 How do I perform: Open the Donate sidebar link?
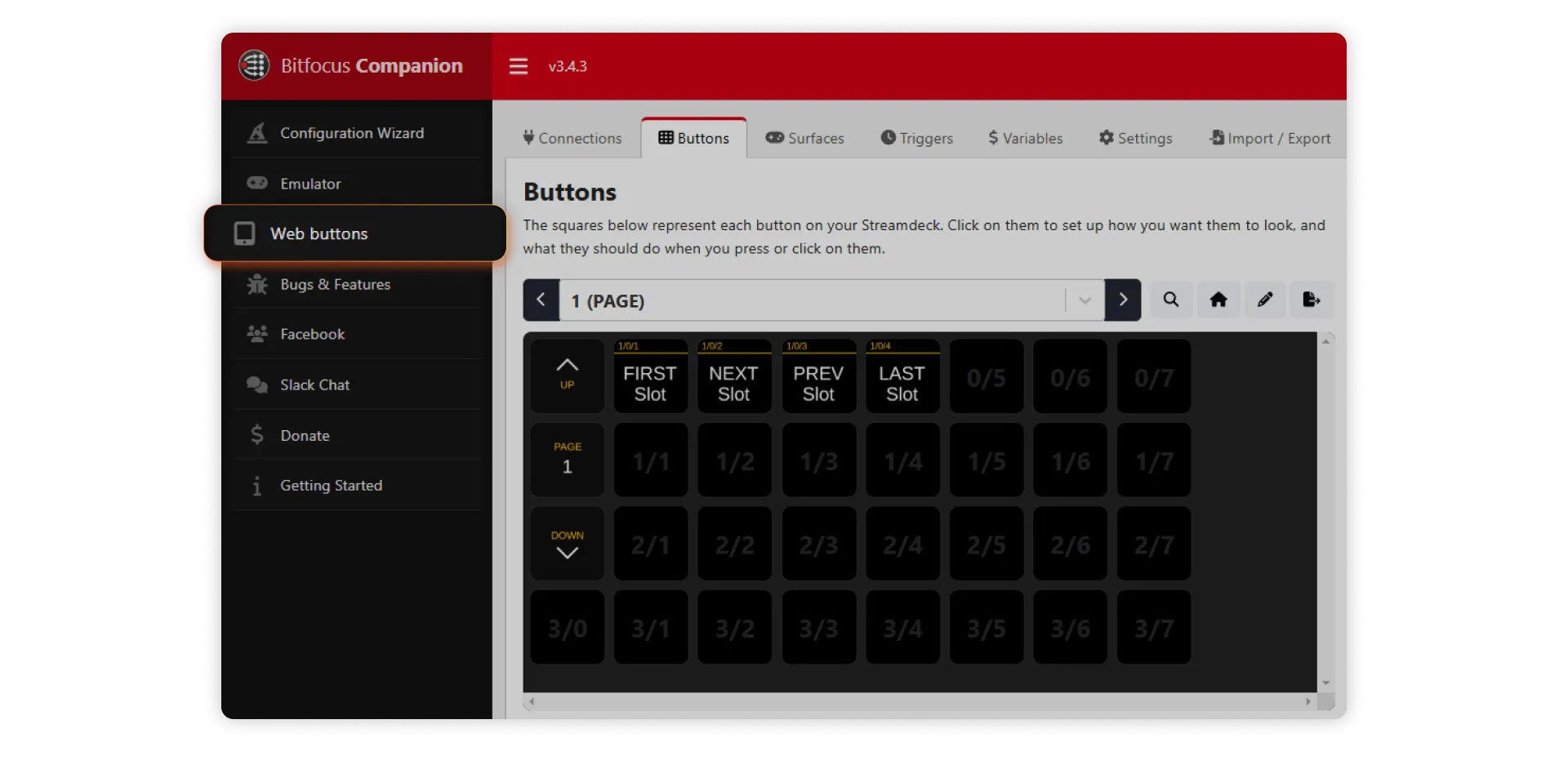[x=357, y=435]
